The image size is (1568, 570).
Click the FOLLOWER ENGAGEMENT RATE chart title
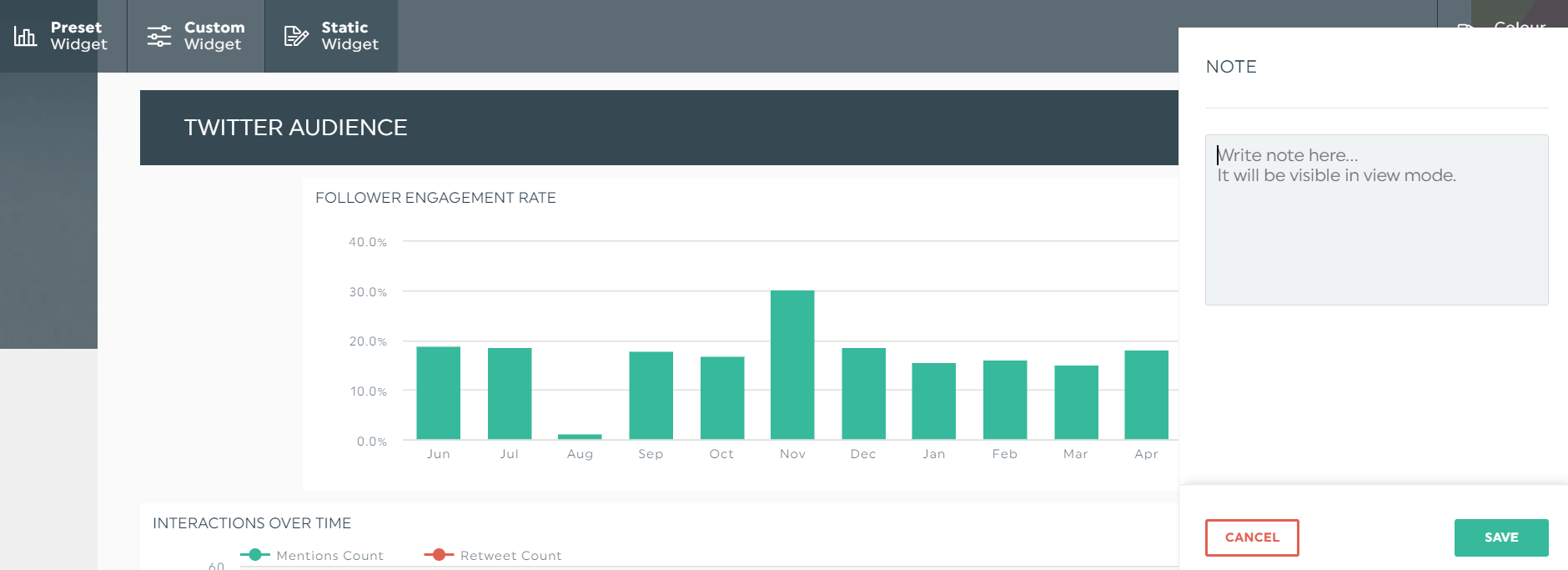coord(435,198)
